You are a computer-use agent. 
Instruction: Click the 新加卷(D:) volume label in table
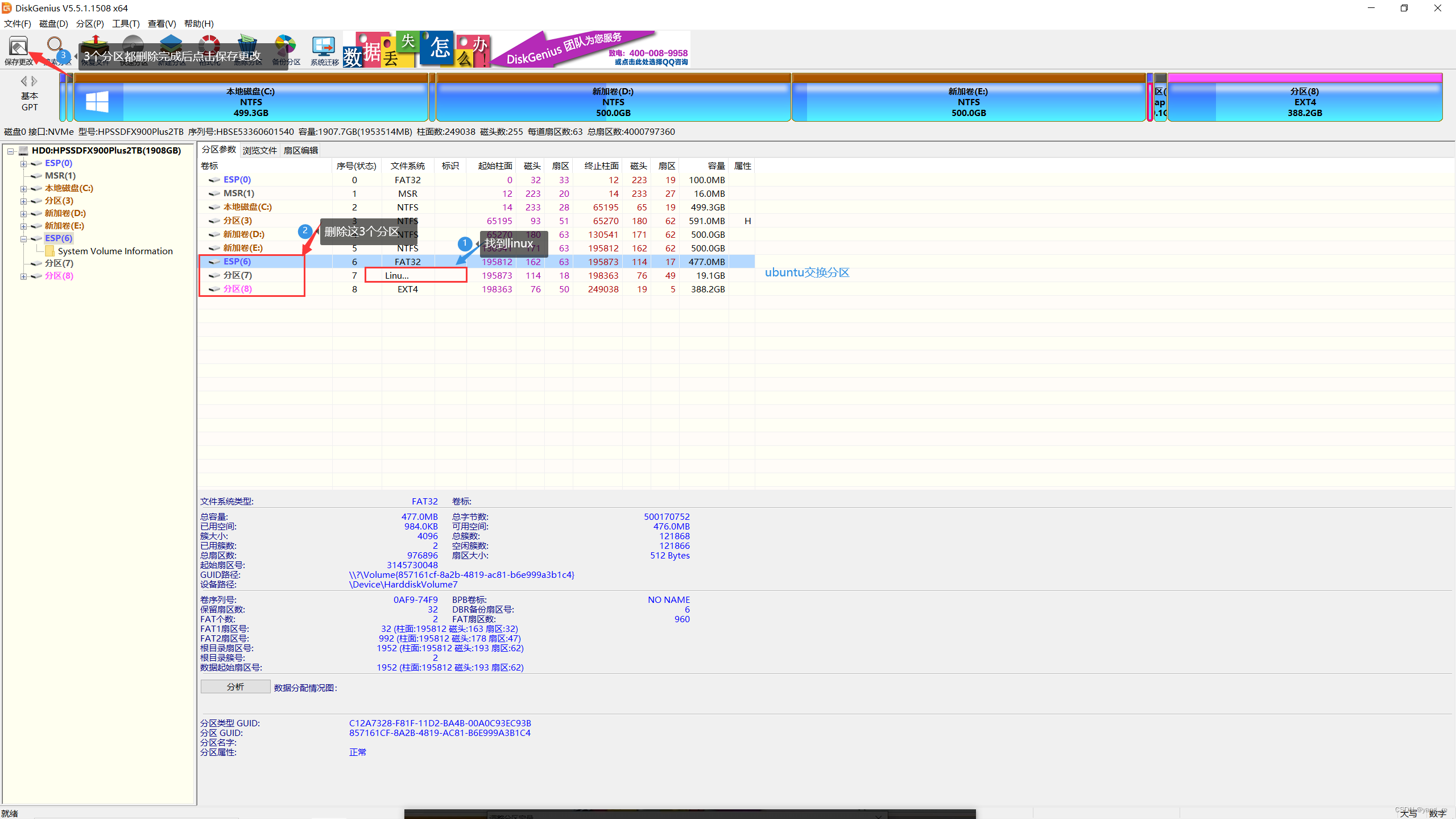pyautogui.click(x=244, y=234)
